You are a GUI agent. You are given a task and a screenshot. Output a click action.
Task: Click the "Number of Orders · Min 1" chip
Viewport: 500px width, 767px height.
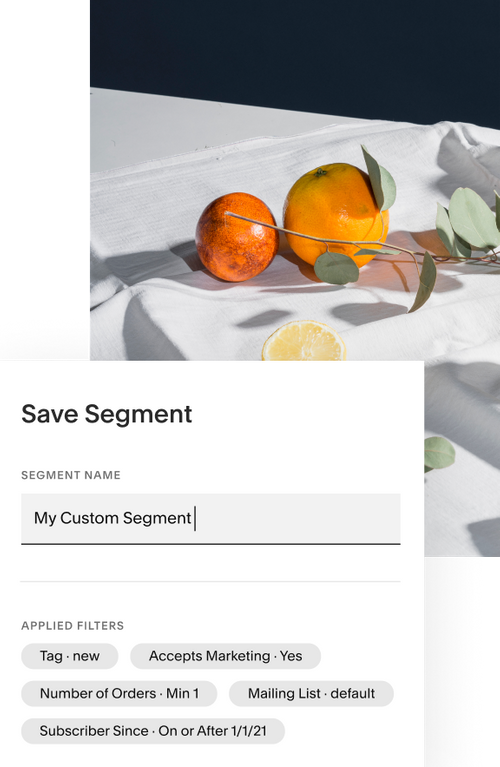pos(119,694)
